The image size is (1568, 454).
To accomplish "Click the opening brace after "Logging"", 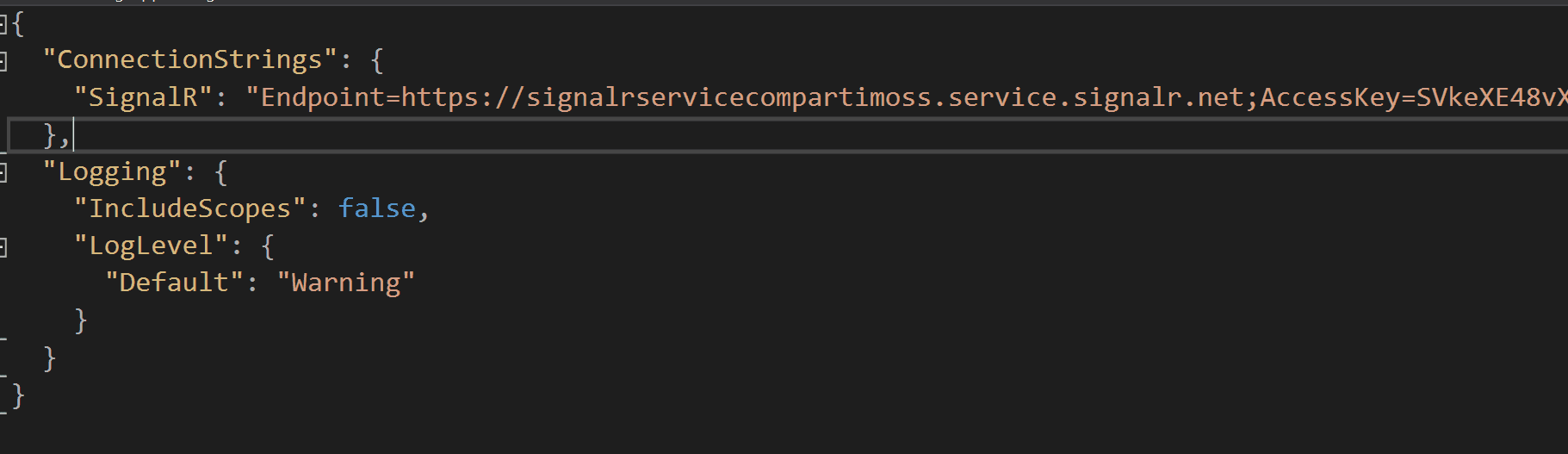I will pyautogui.click(x=221, y=172).
